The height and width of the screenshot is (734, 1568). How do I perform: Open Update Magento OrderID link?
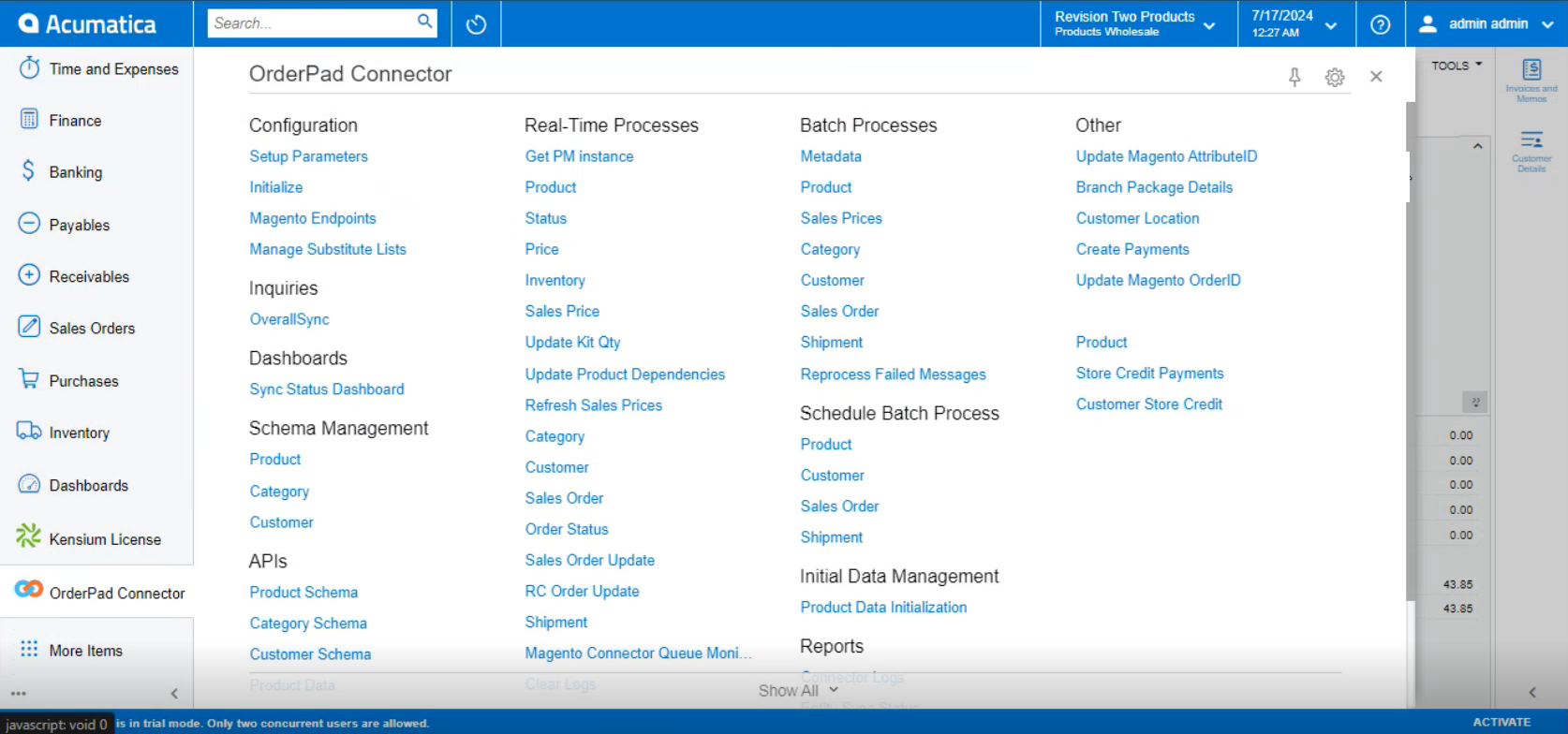pyautogui.click(x=1158, y=280)
